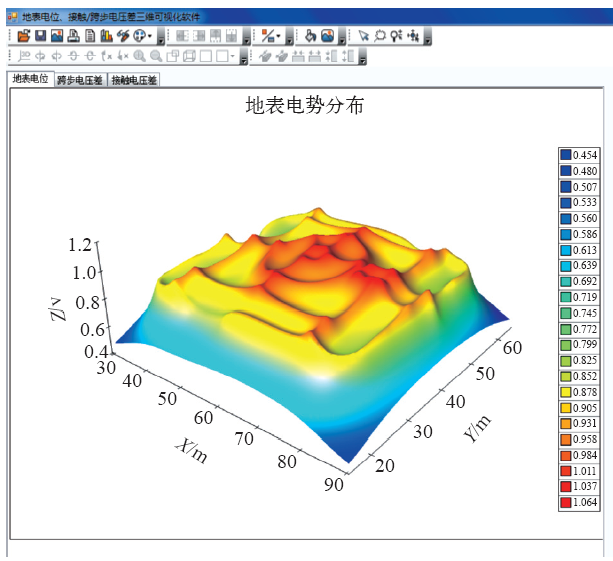Screen dimensions: 613x561
Task: Switch to the 跨步电压差 tab
Action: pos(79,80)
